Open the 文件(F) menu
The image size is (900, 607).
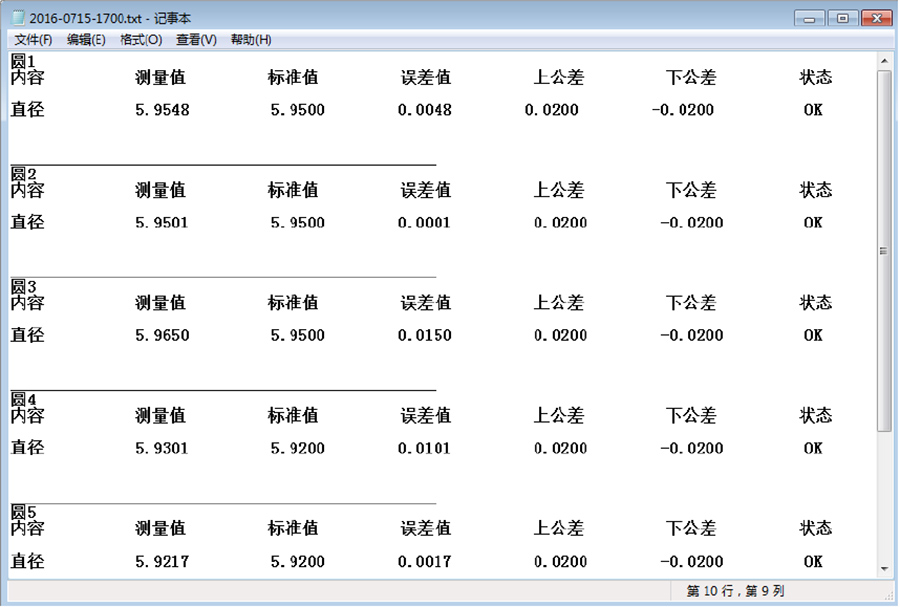pyautogui.click(x=33, y=40)
